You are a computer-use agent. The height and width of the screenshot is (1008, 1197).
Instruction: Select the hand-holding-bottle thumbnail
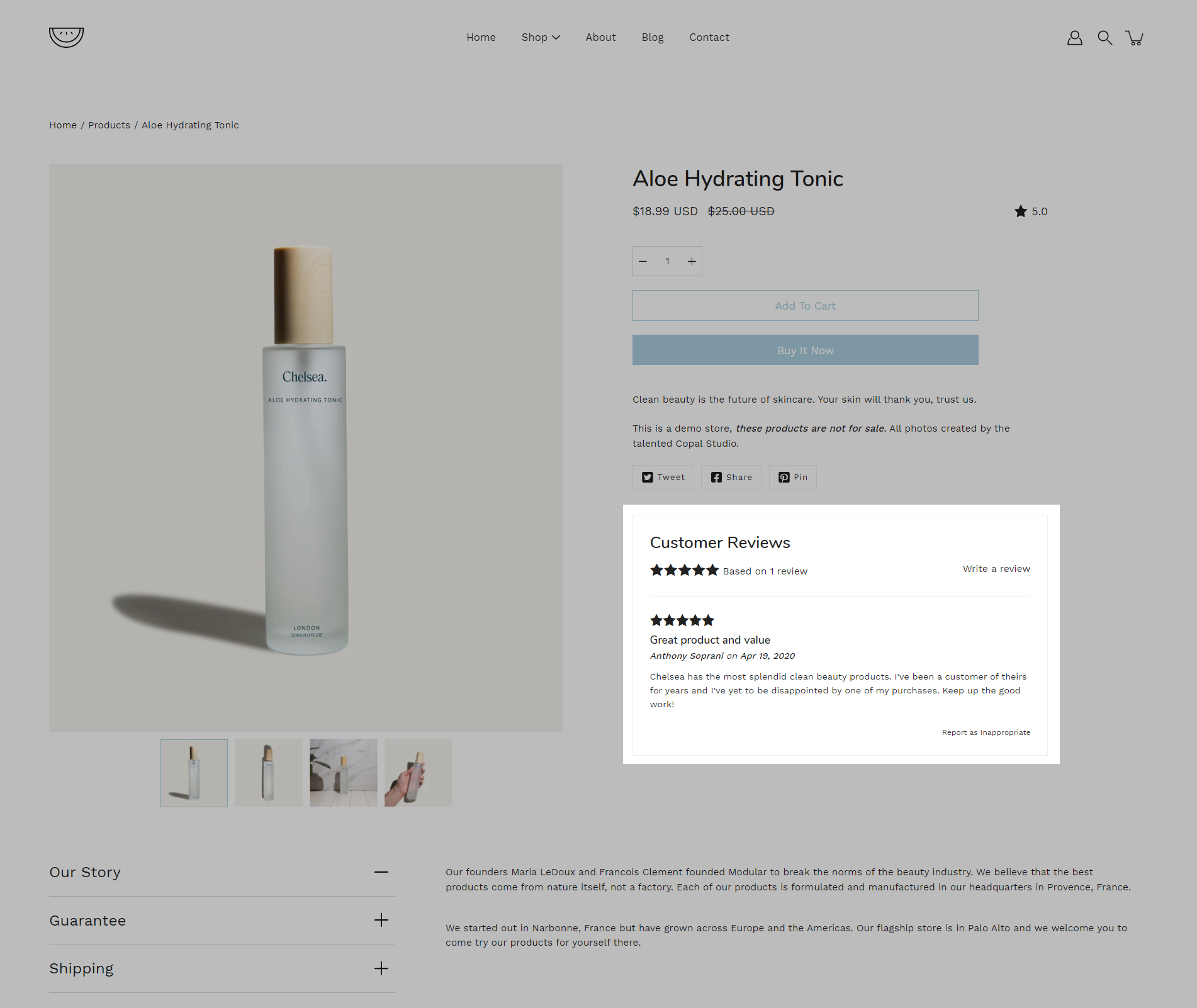[x=418, y=773]
